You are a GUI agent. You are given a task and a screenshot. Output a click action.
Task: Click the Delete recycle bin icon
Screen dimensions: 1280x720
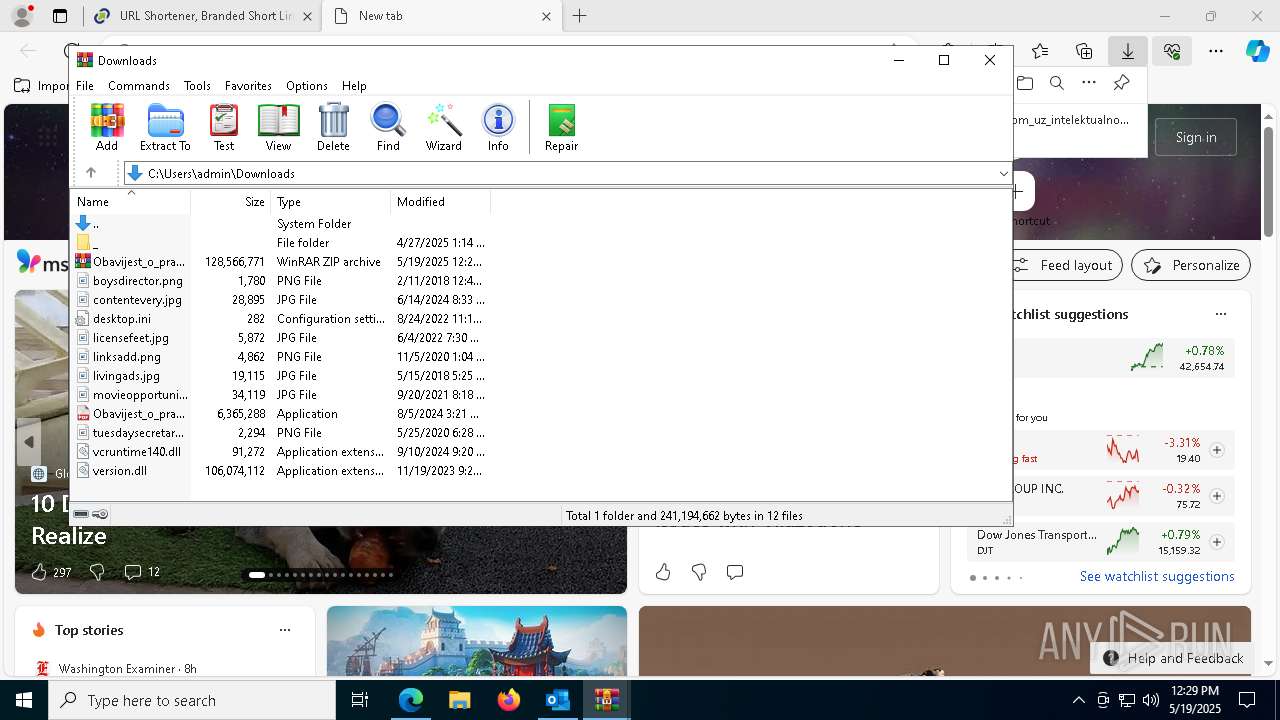[x=333, y=127]
